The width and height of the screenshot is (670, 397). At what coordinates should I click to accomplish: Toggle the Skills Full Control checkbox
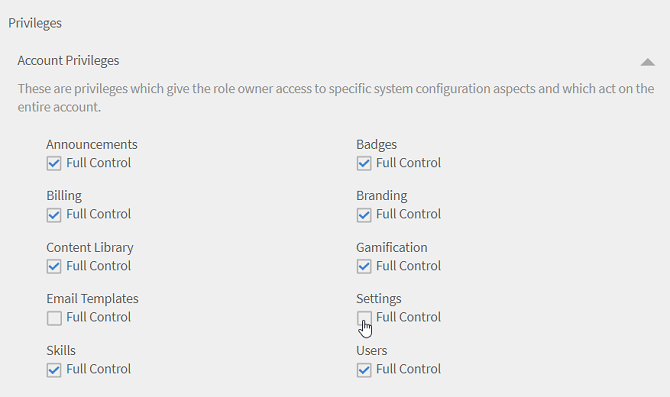[x=54, y=370]
